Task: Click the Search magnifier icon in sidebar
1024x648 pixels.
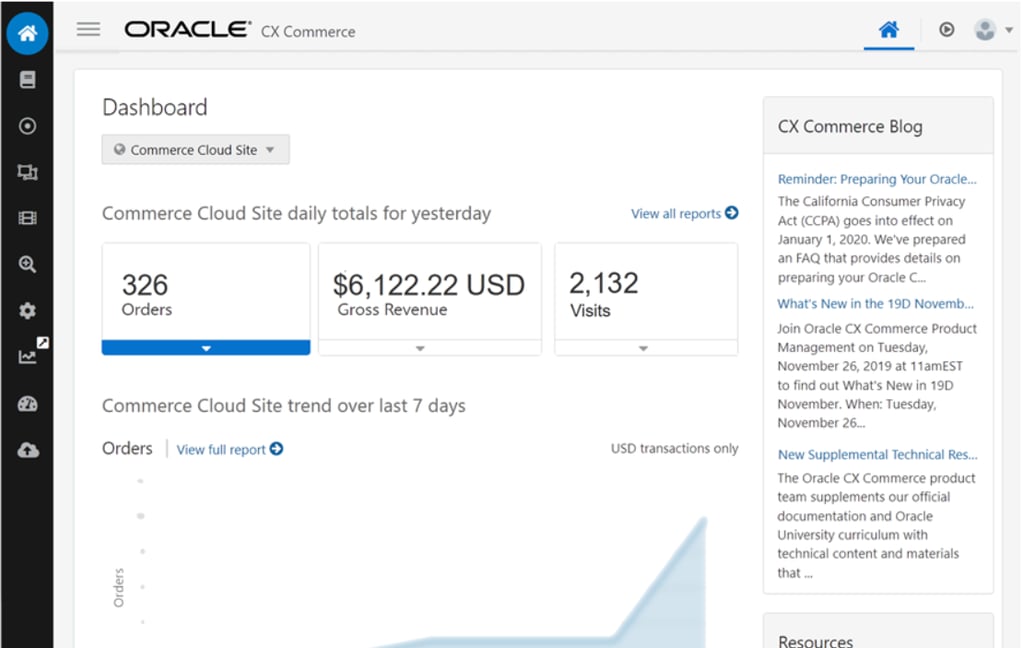Action: tap(27, 264)
